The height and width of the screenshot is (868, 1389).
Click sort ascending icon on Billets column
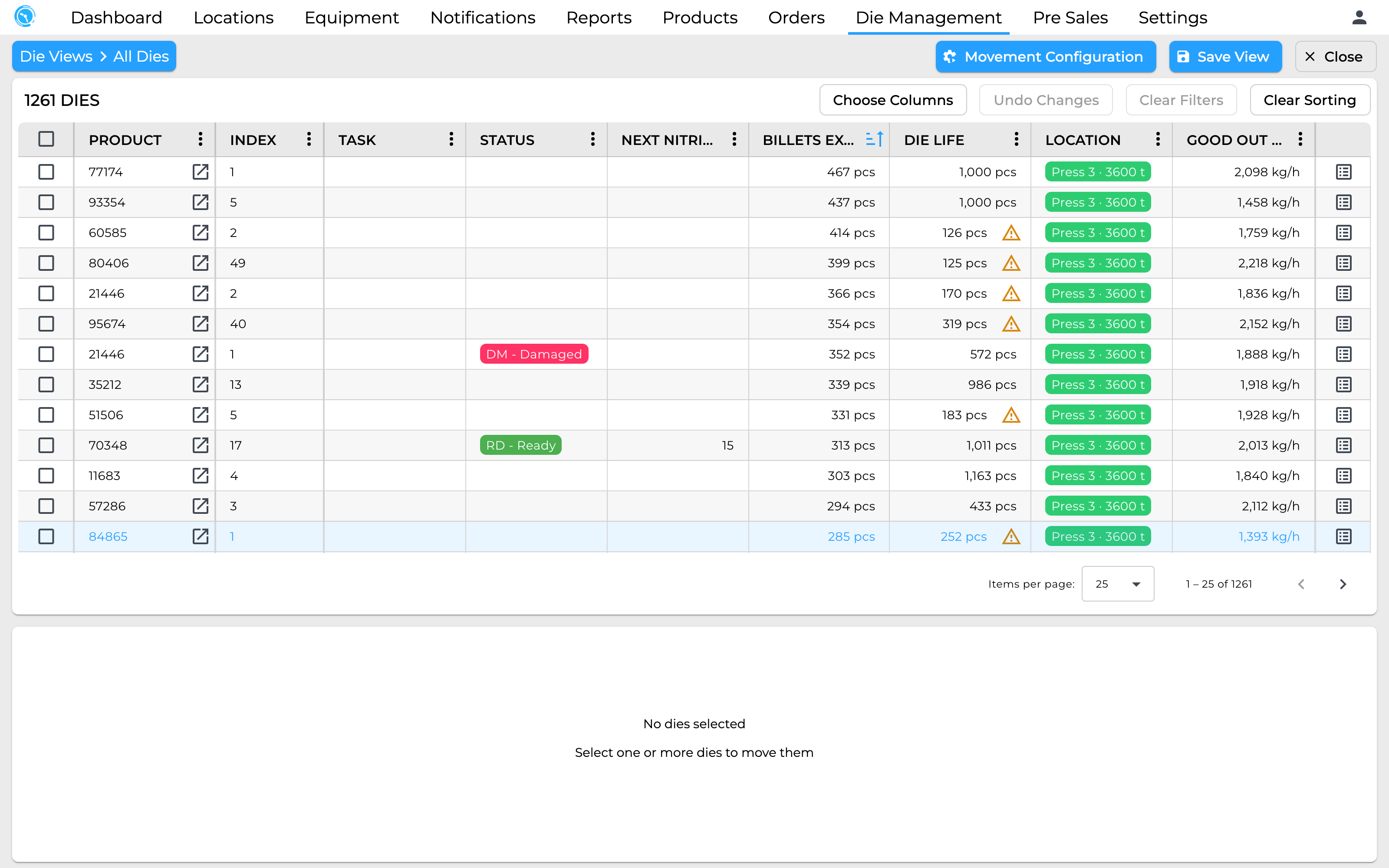(874, 139)
